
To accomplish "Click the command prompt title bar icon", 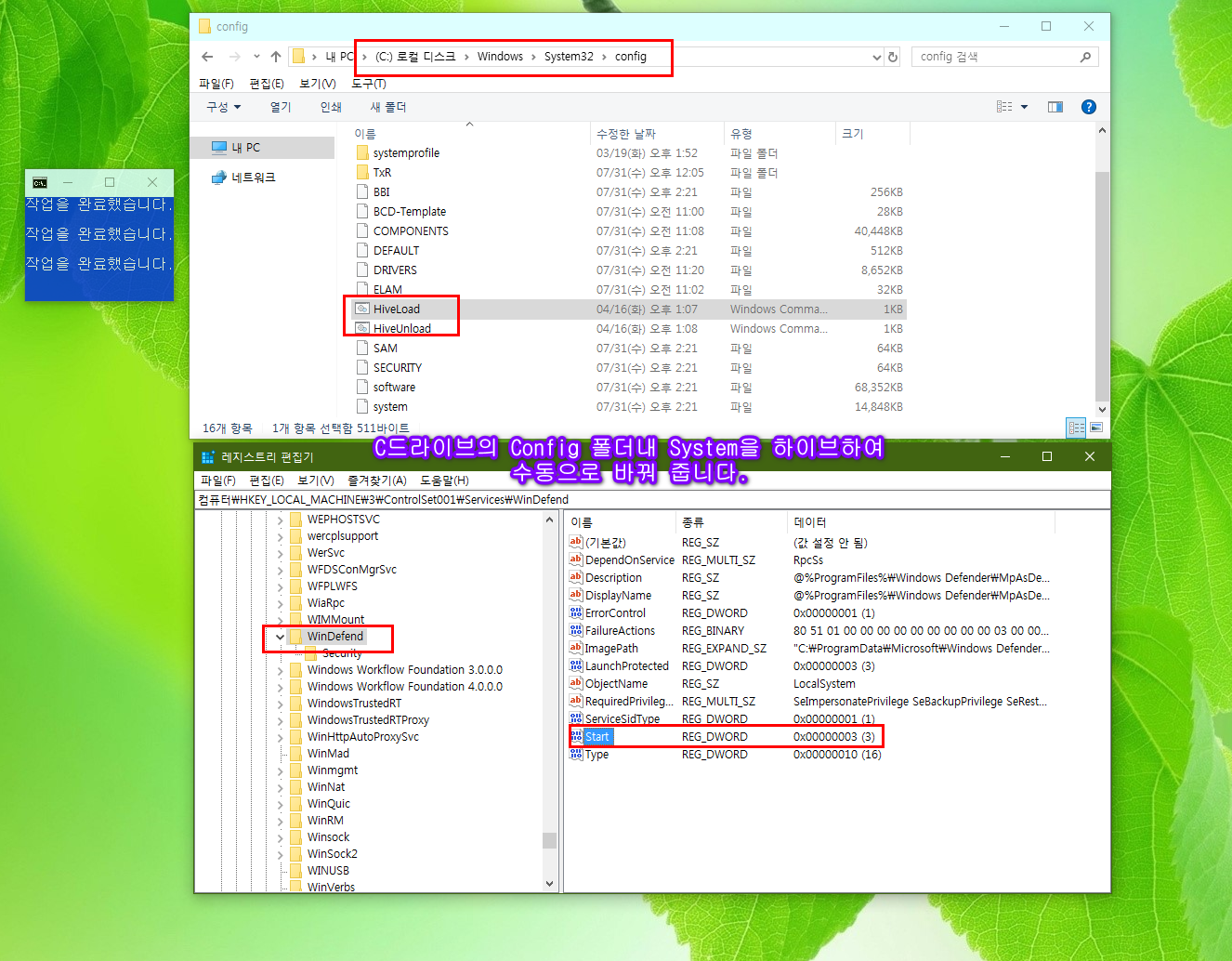I will tap(40, 182).
